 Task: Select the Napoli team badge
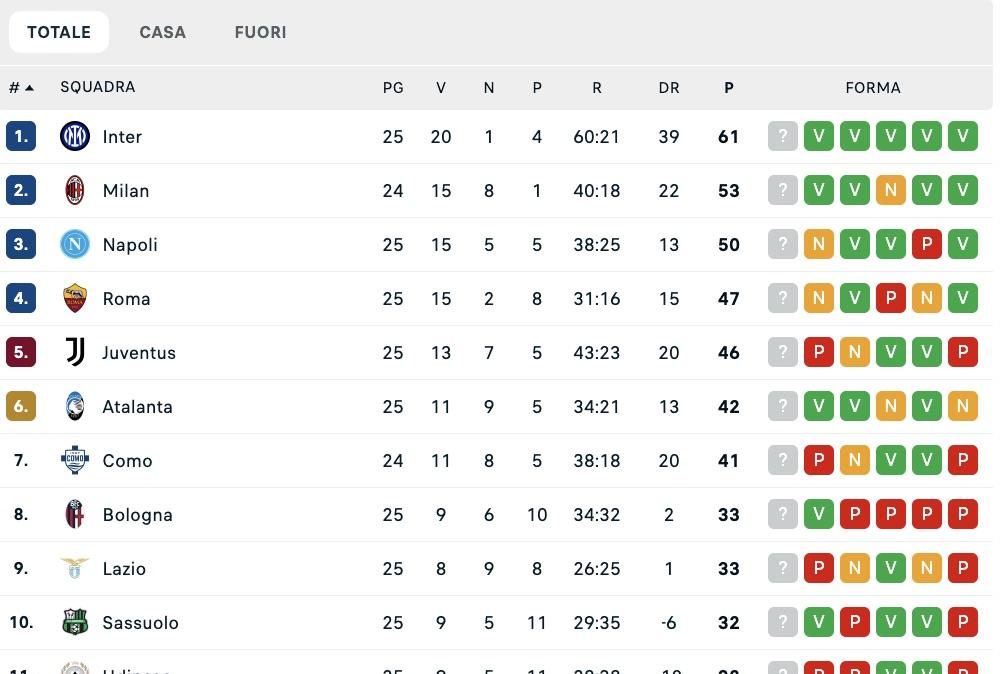[75, 244]
